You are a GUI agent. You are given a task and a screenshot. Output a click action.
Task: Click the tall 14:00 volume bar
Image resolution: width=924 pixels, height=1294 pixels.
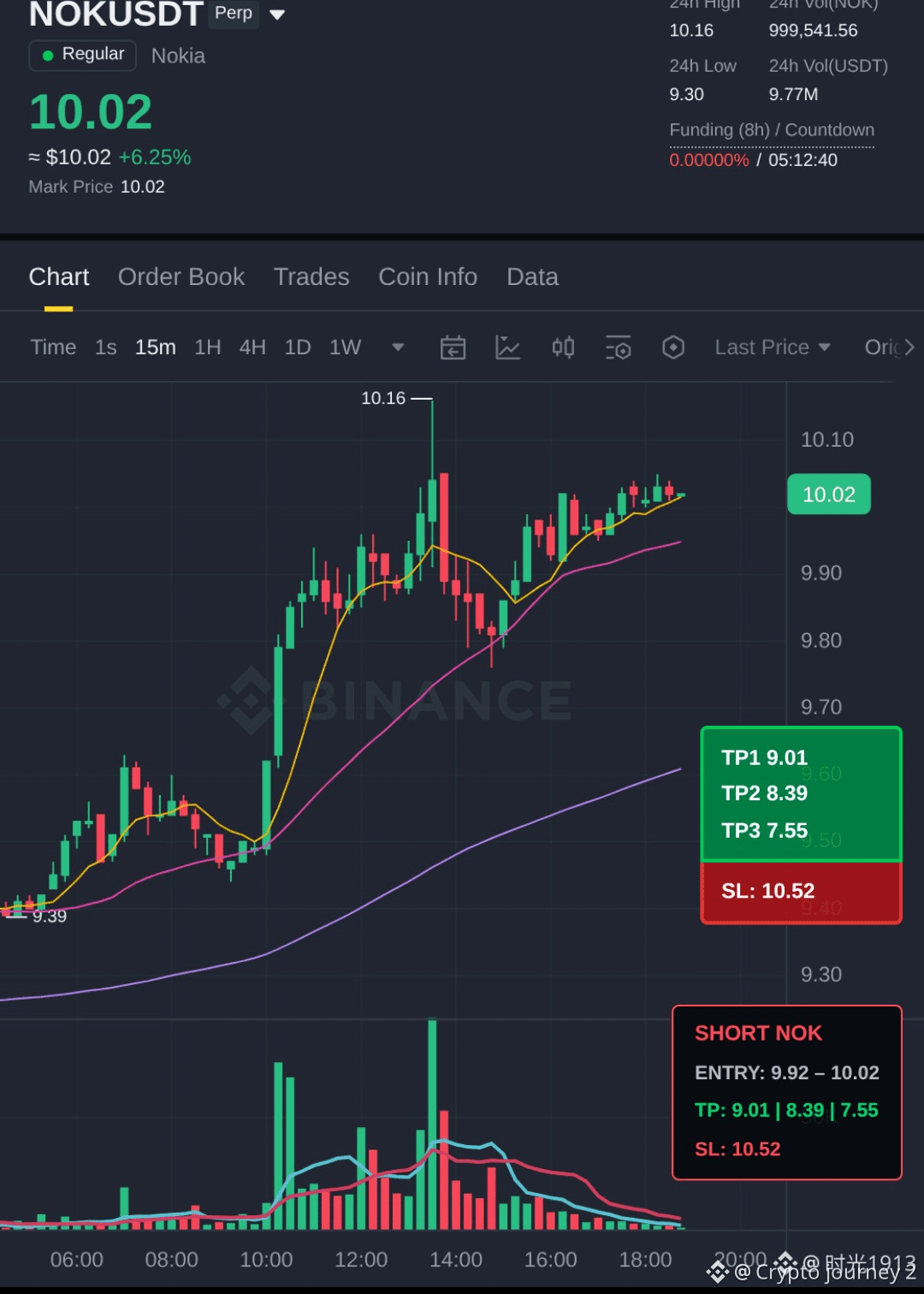[432, 1124]
